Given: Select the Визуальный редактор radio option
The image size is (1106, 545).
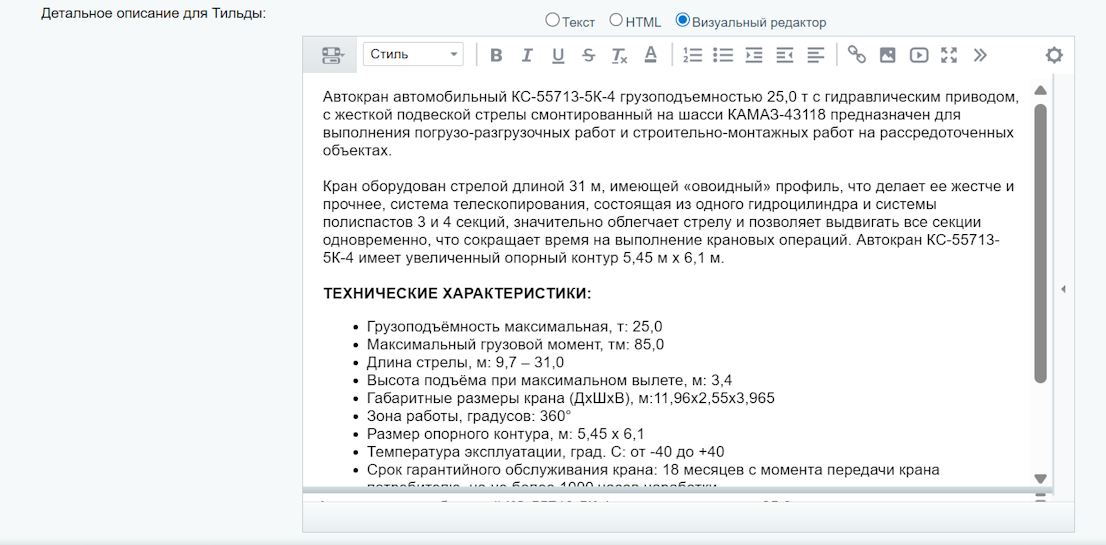Looking at the screenshot, I should point(682,20).
